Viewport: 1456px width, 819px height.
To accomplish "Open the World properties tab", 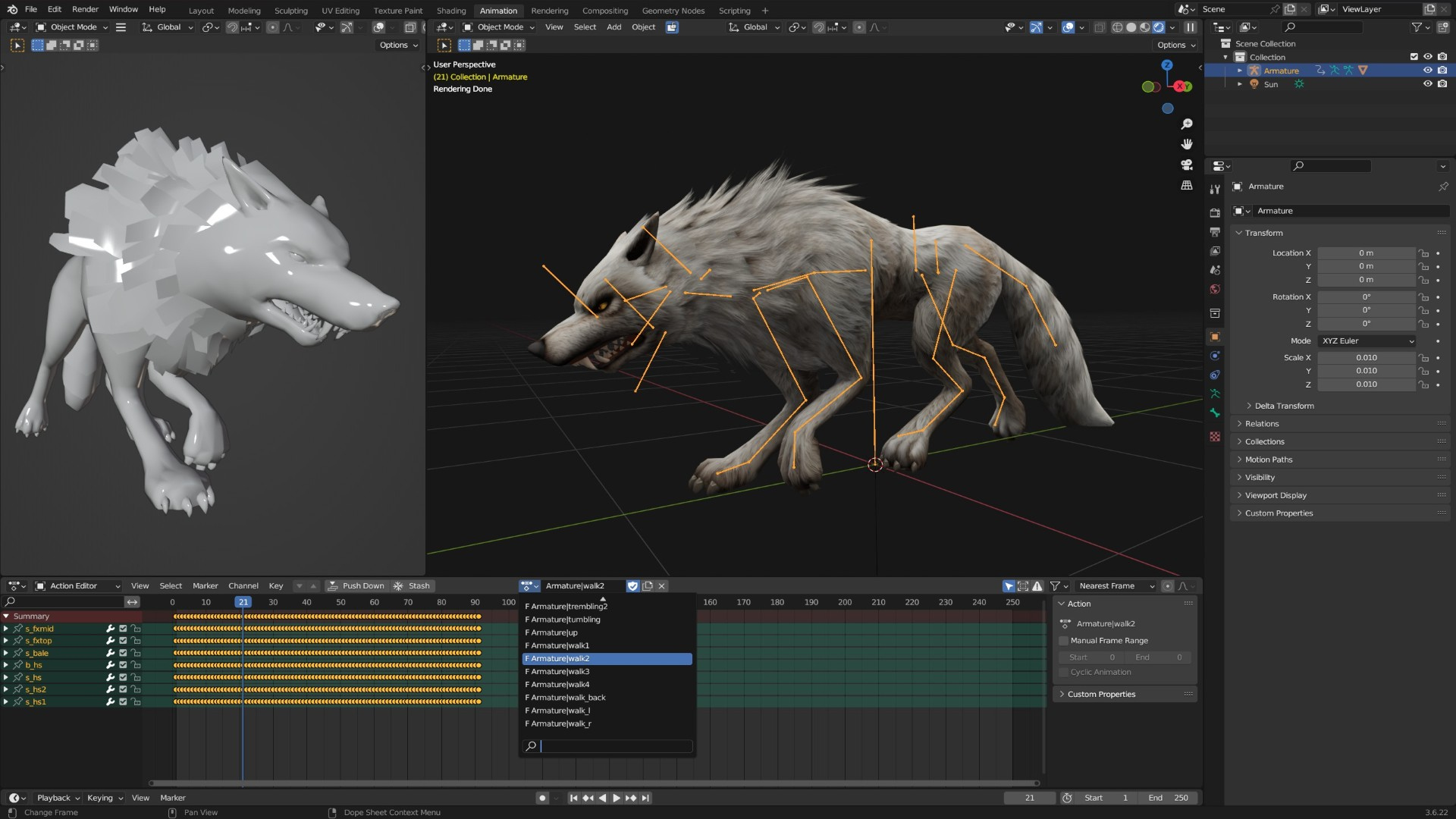I will [1215, 289].
